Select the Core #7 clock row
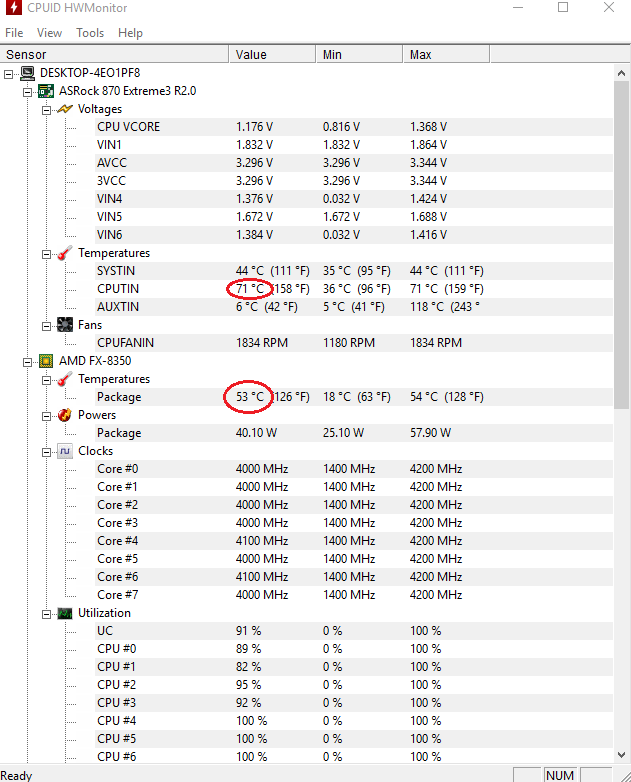631x782 pixels. point(354,594)
